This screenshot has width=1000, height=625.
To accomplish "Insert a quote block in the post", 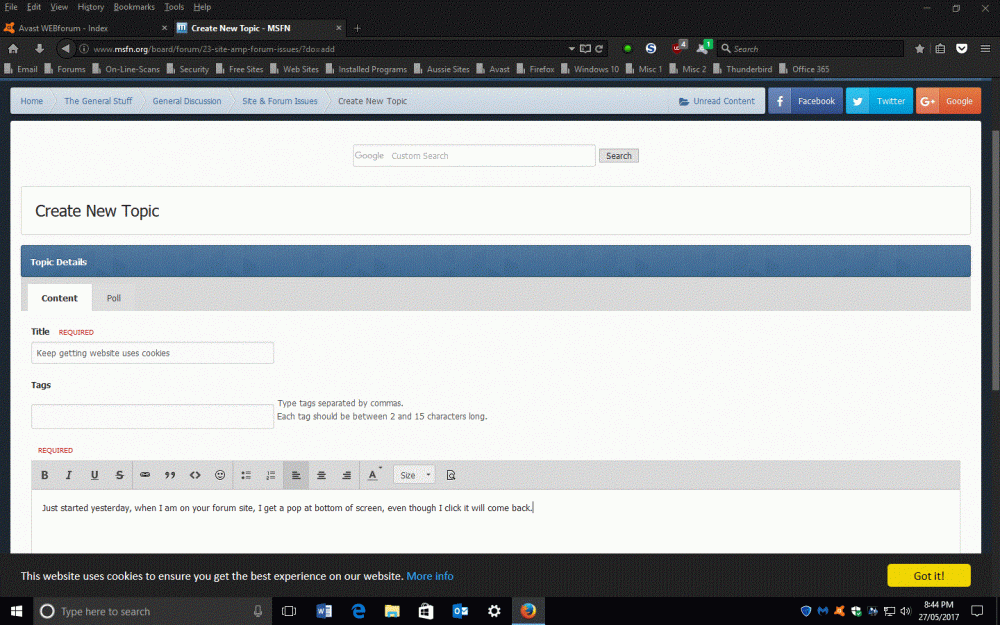I will (x=170, y=475).
